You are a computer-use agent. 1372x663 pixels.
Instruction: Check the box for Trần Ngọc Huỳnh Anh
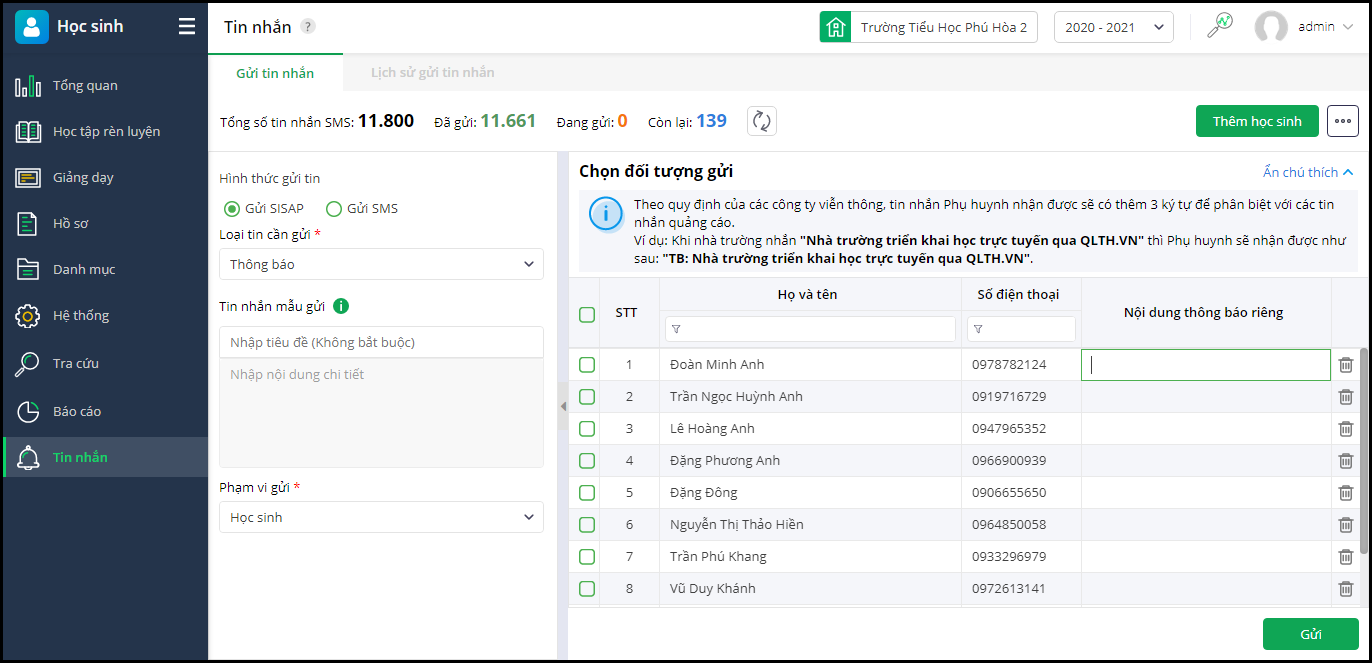coord(587,397)
